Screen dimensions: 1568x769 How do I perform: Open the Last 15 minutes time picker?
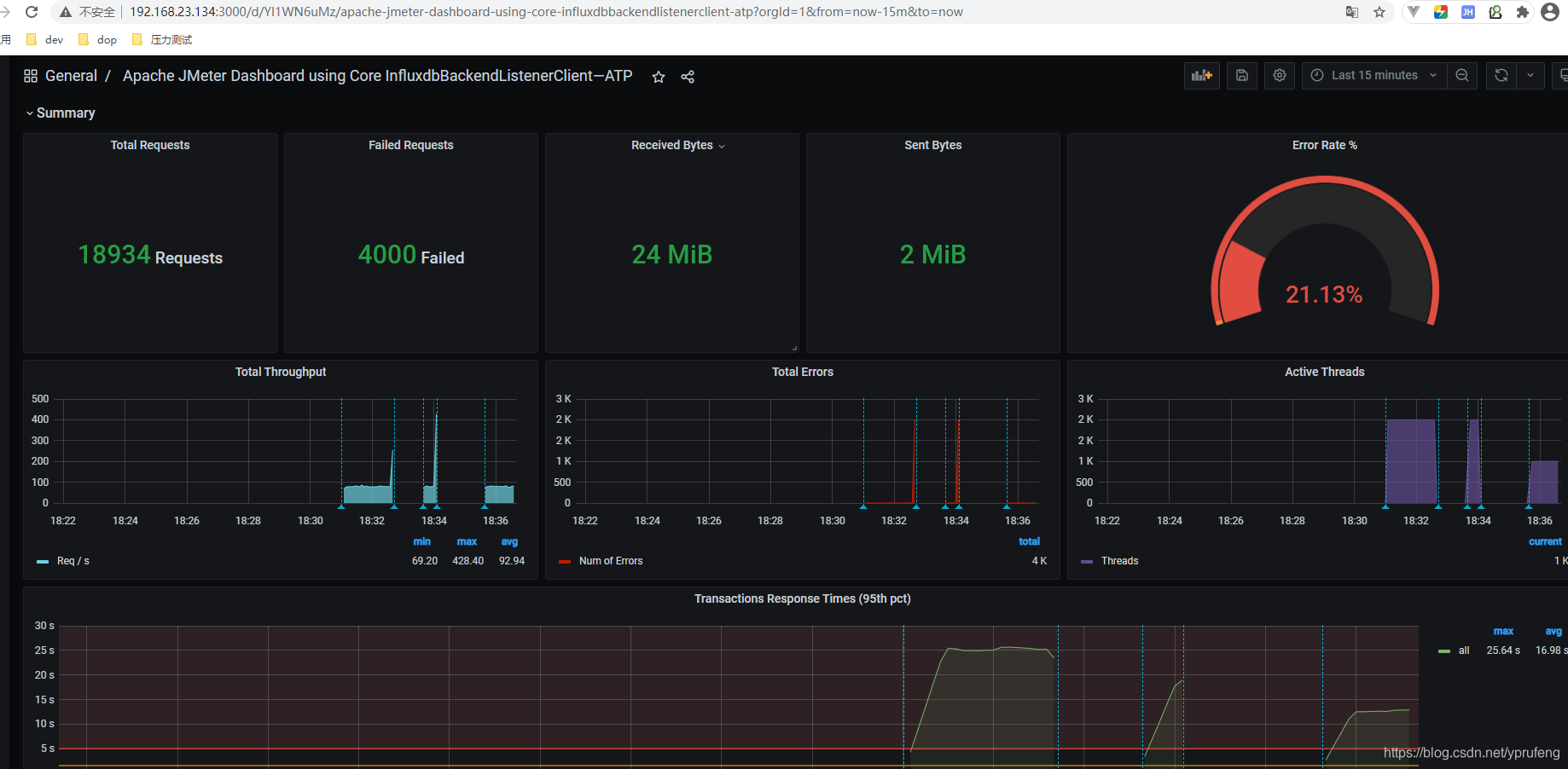click(x=1374, y=76)
